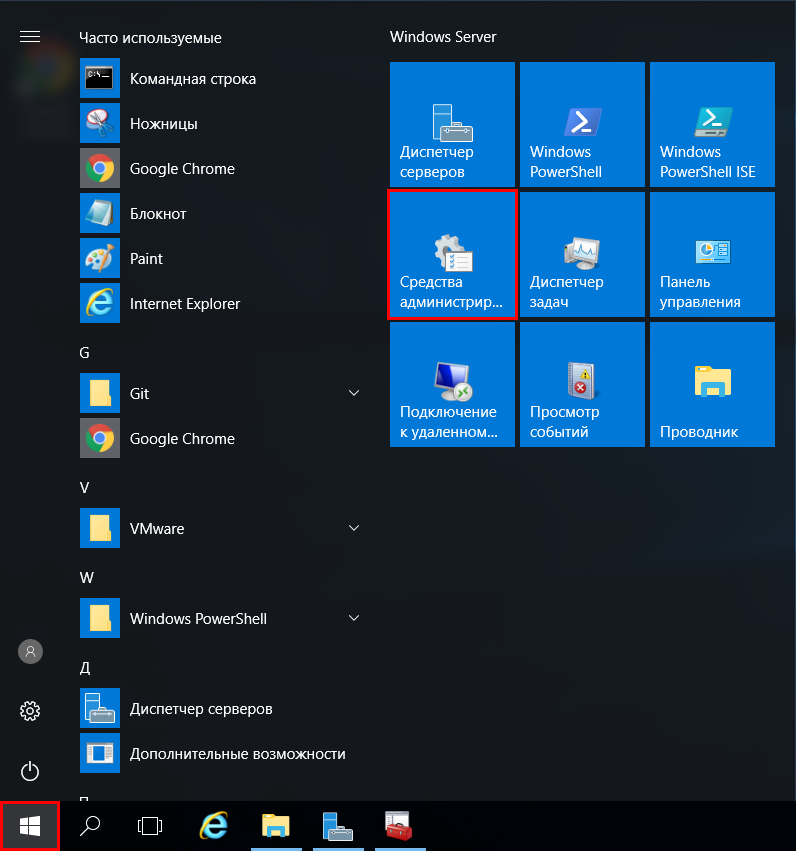This screenshot has height=851, width=796.
Task: Click the power button in the Start menu
Action: pyautogui.click(x=30, y=771)
